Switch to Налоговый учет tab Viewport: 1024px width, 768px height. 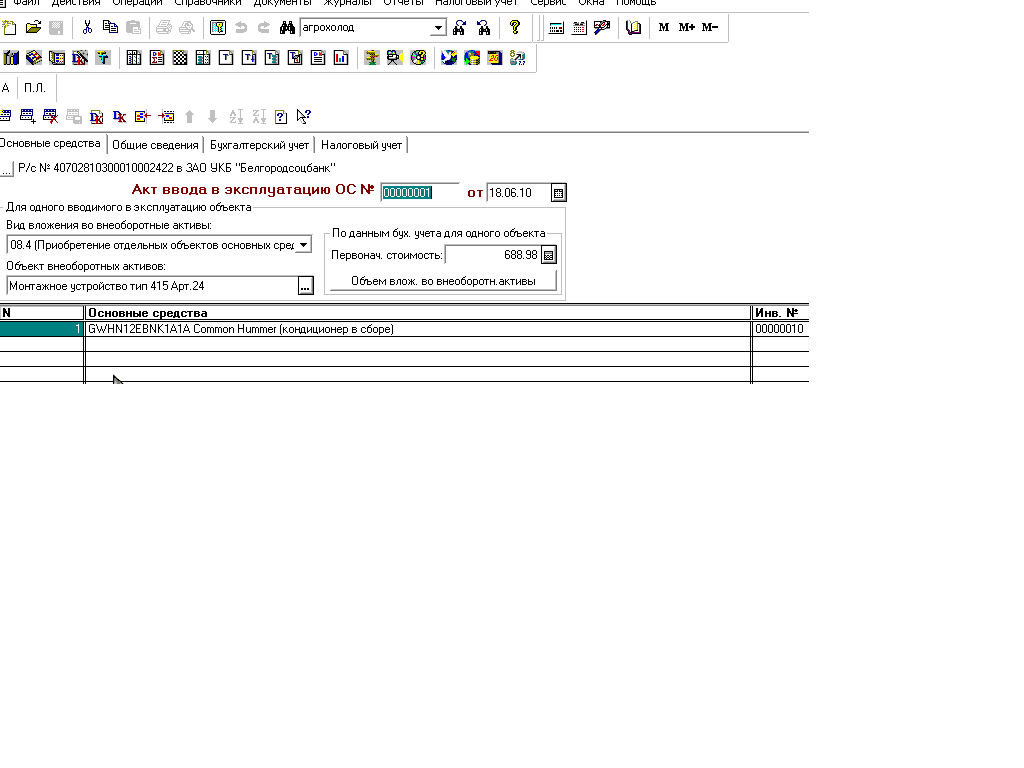pyautogui.click(x=361, y=145)
